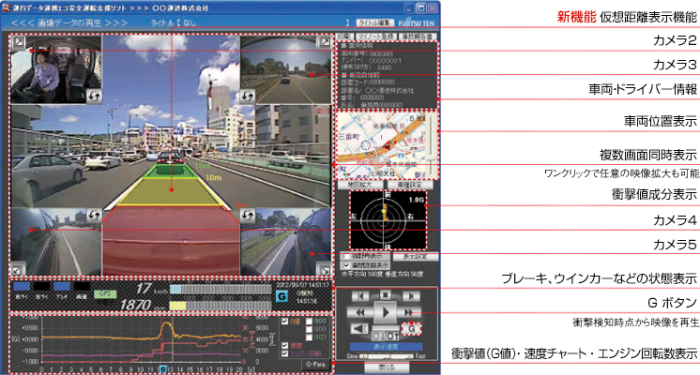Uncheck the virtual distance display checkbox

pos(347,265)
